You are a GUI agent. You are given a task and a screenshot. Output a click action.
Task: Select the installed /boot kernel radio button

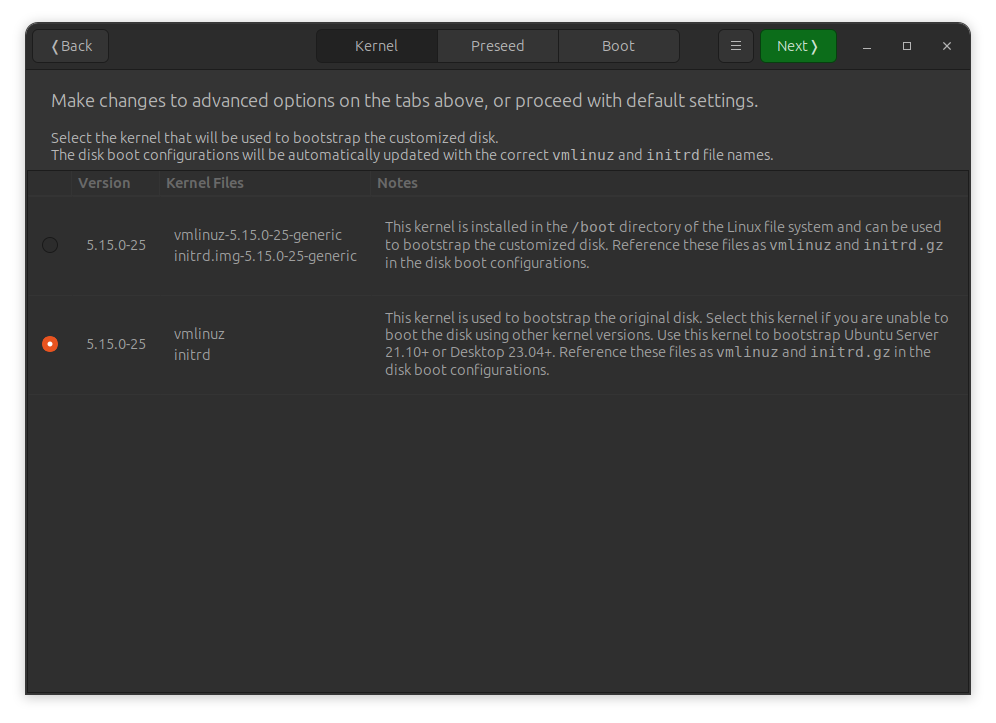point(50,244)
